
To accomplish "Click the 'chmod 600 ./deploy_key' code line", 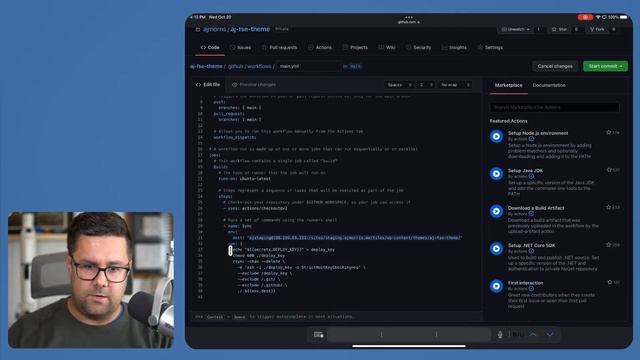I will pyautogui.click(x=258, y=256).
